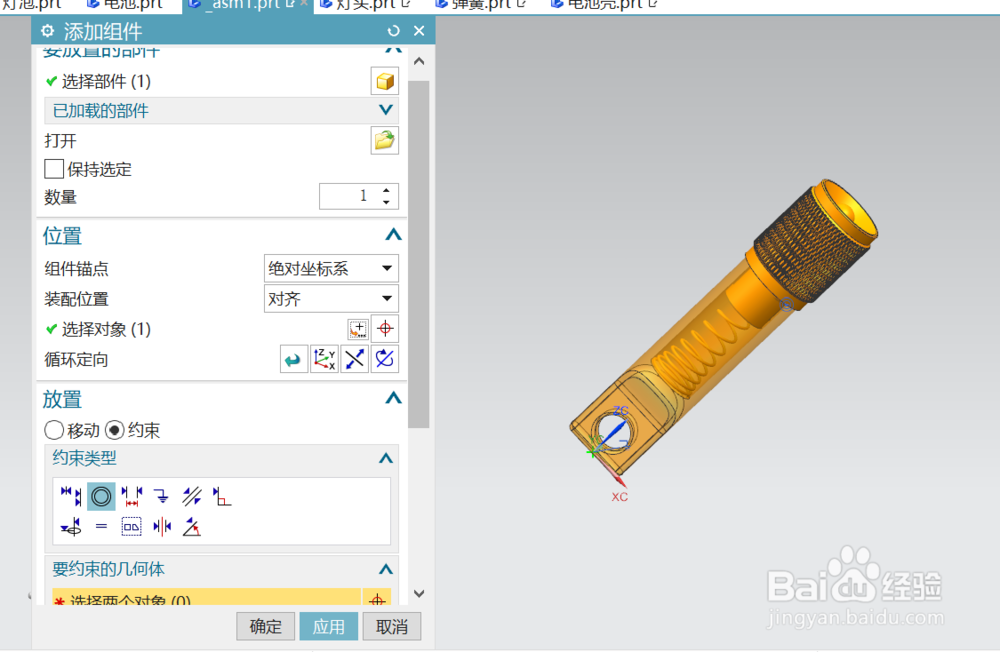Select the Fit (equals sign) constraint icon
Viewport: 1000px width, 652px height.
[101, 527]
